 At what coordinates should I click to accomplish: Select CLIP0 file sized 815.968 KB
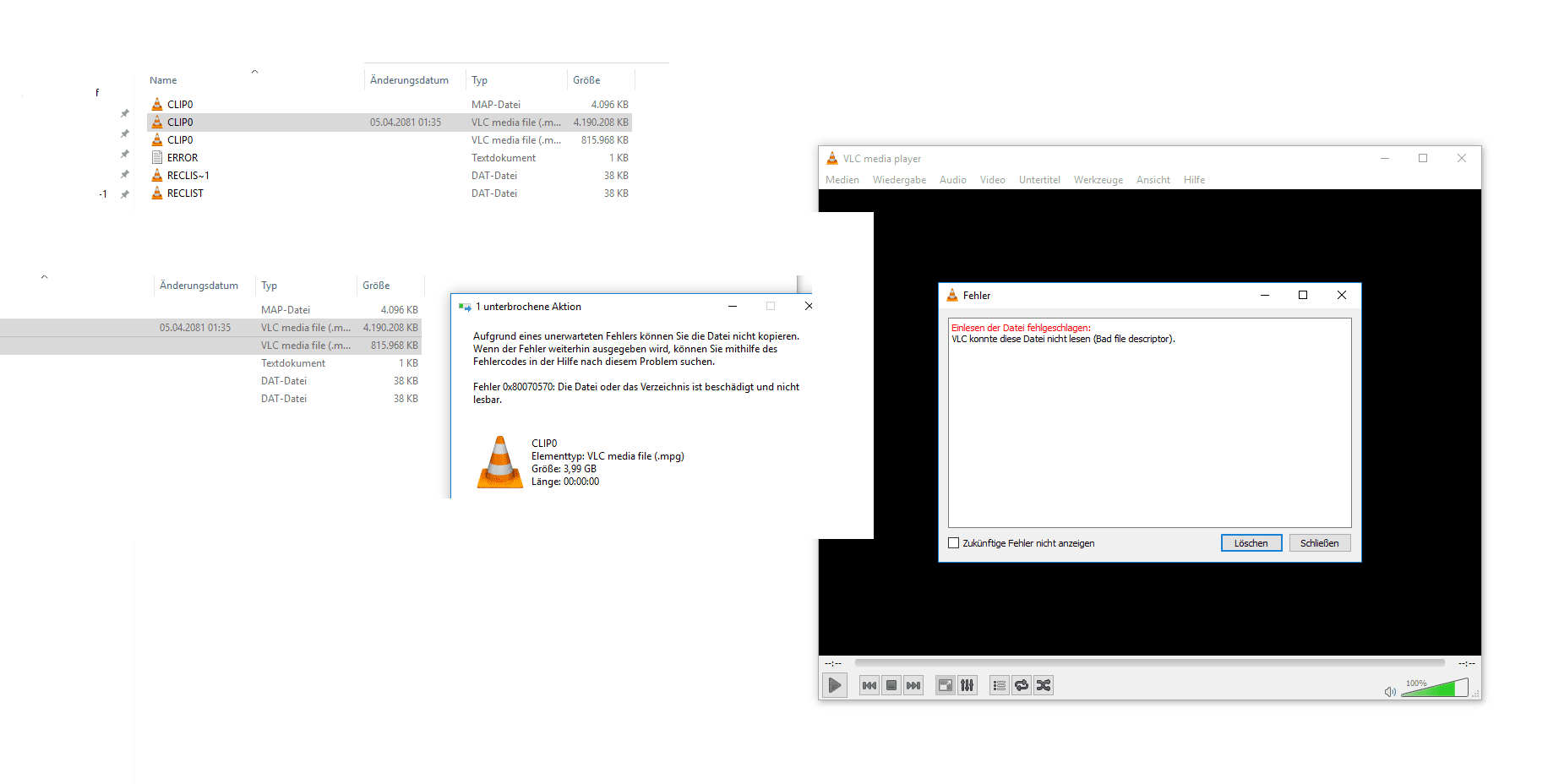390,140
